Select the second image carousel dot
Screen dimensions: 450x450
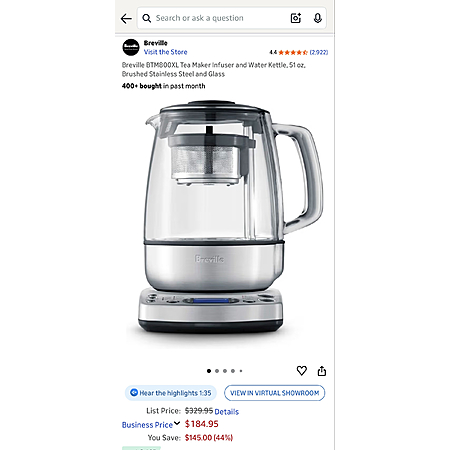(x=217, y=371)
